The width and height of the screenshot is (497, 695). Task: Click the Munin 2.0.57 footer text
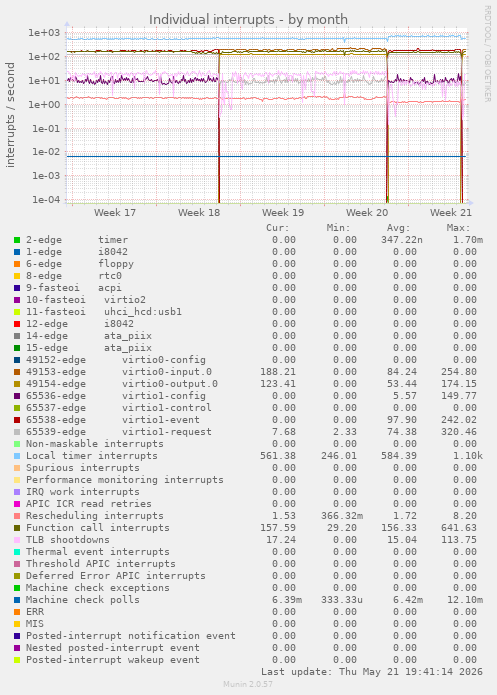248,684
